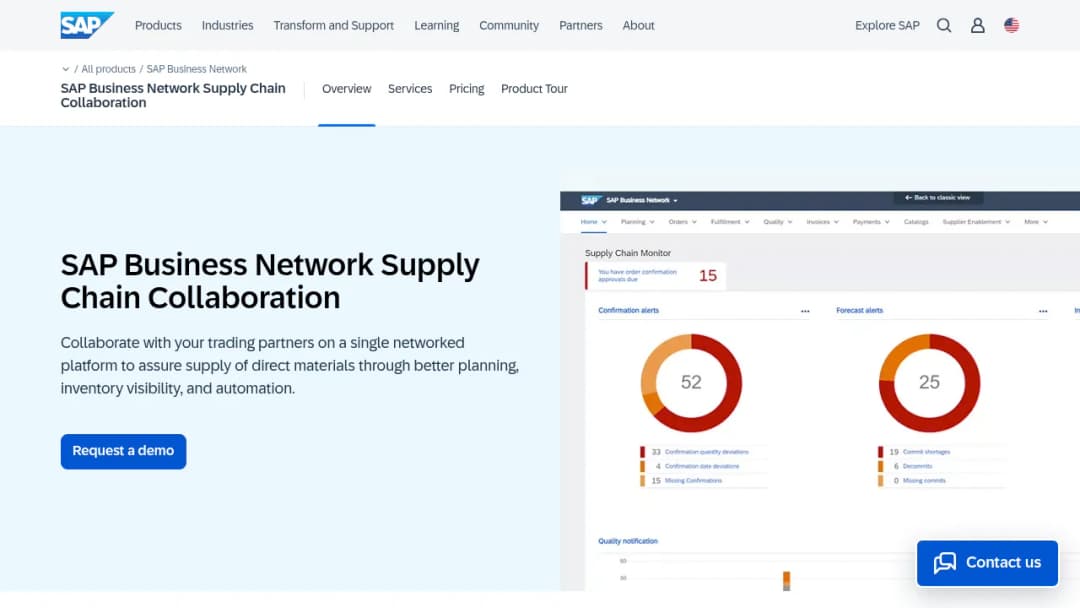Image resolution: width=1080 pixels, height=608 pixels.
Task: Switch to the Pricing tab
Action: pyautogui.click(x=466, y=89)
